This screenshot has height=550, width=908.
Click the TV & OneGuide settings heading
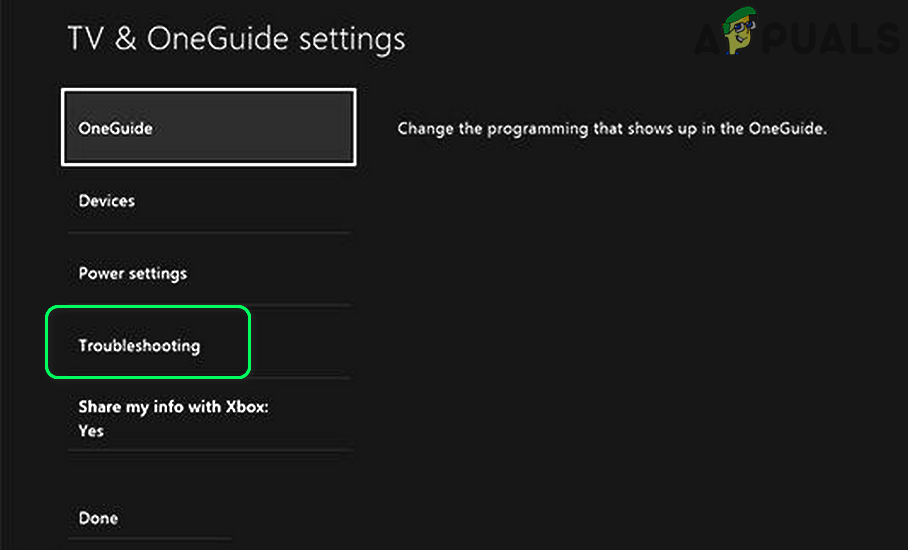tap(236, 40)
